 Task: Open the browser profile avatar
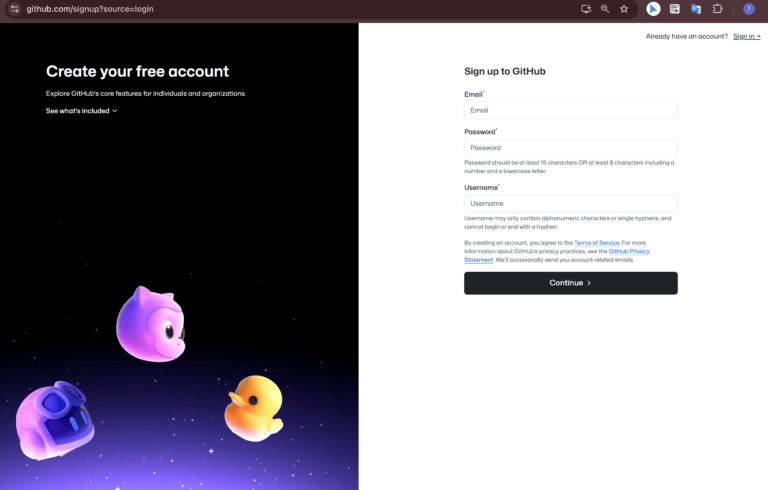749,9
